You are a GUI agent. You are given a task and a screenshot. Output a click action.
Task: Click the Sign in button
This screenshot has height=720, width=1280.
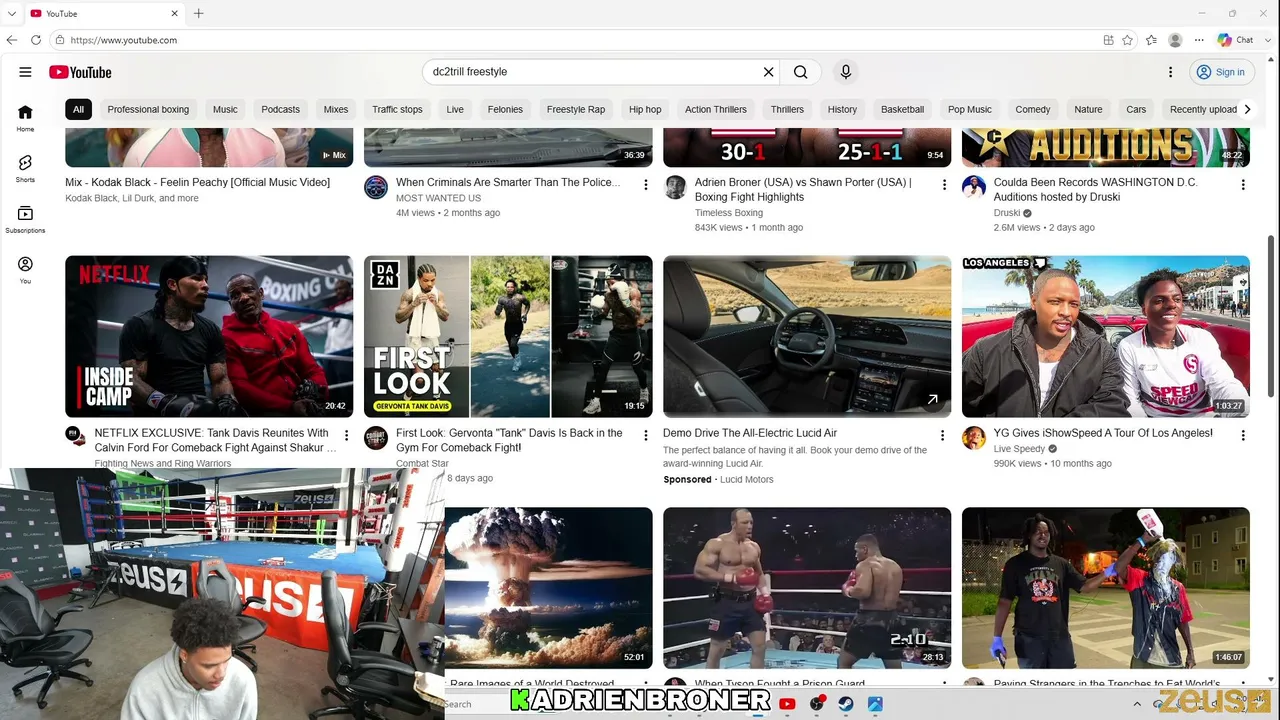[x=1220, y=72]
